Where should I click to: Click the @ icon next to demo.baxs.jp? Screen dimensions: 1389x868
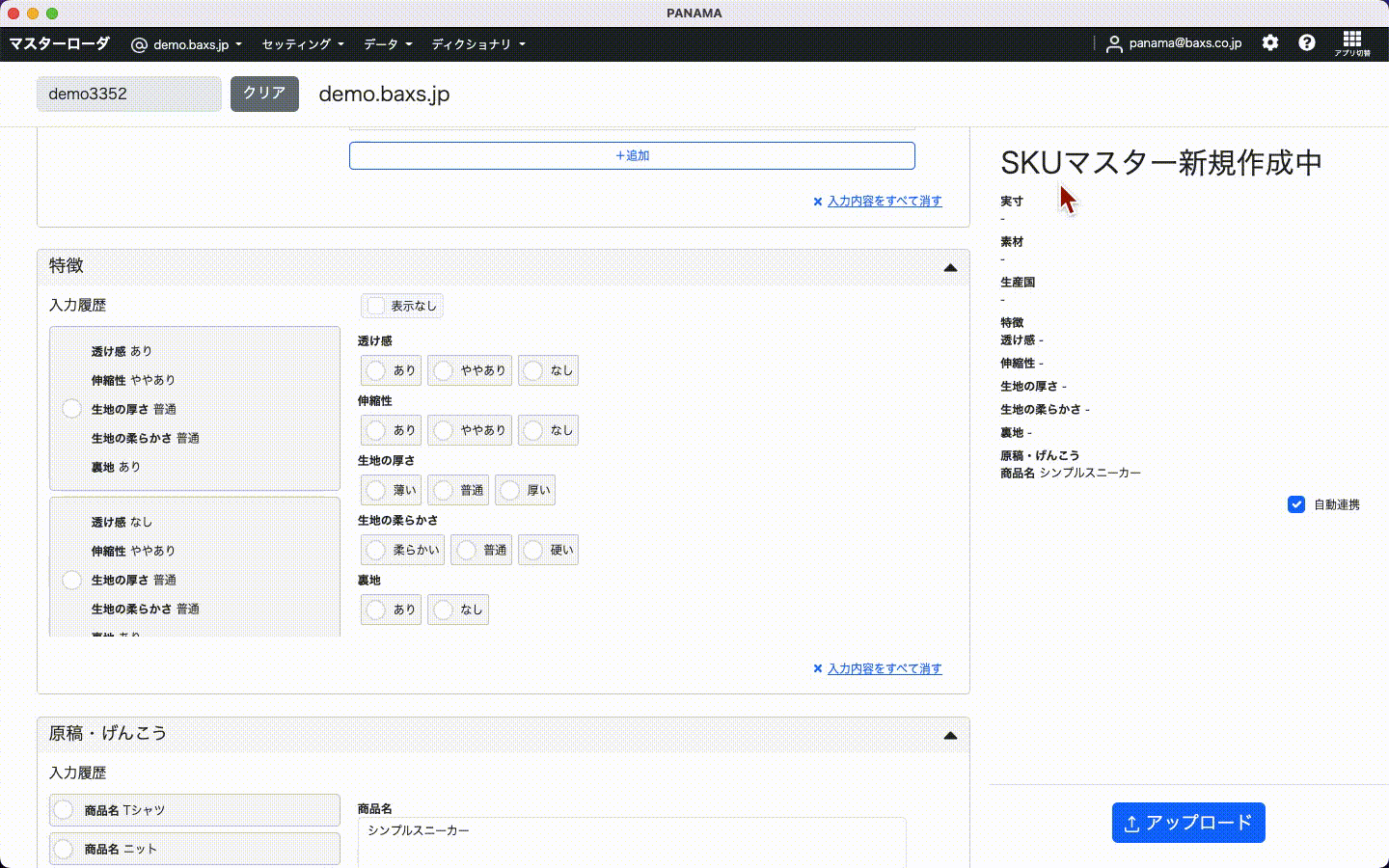point(139,45)
